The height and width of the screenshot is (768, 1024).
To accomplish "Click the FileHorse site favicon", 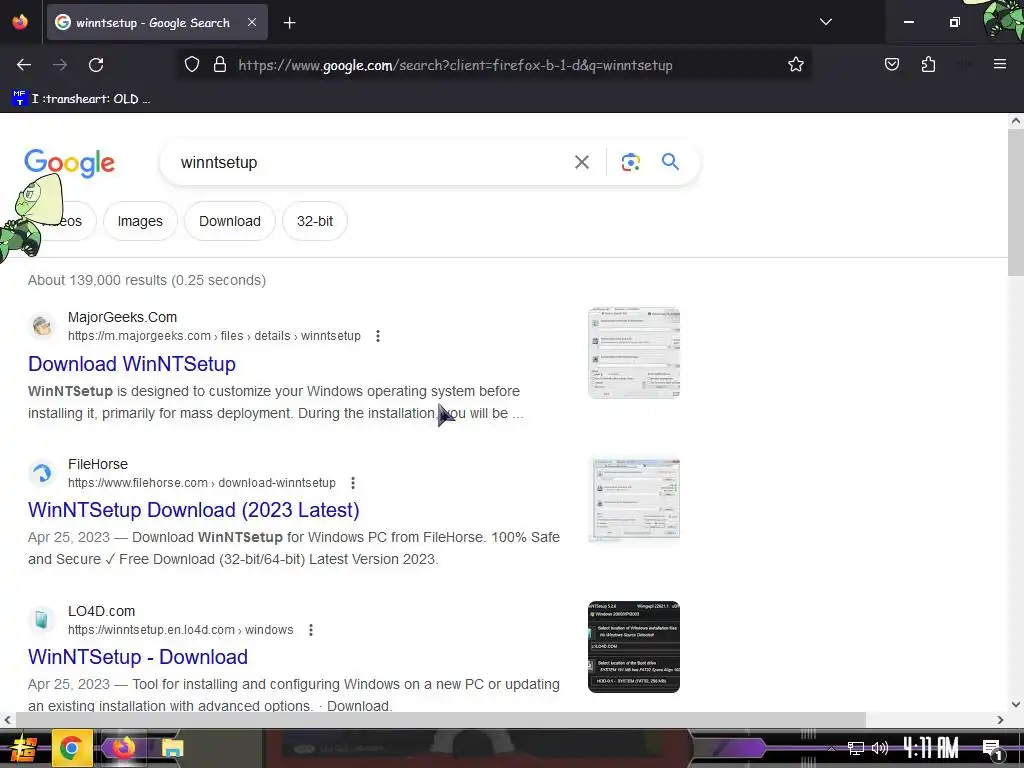I will (42, 473).
